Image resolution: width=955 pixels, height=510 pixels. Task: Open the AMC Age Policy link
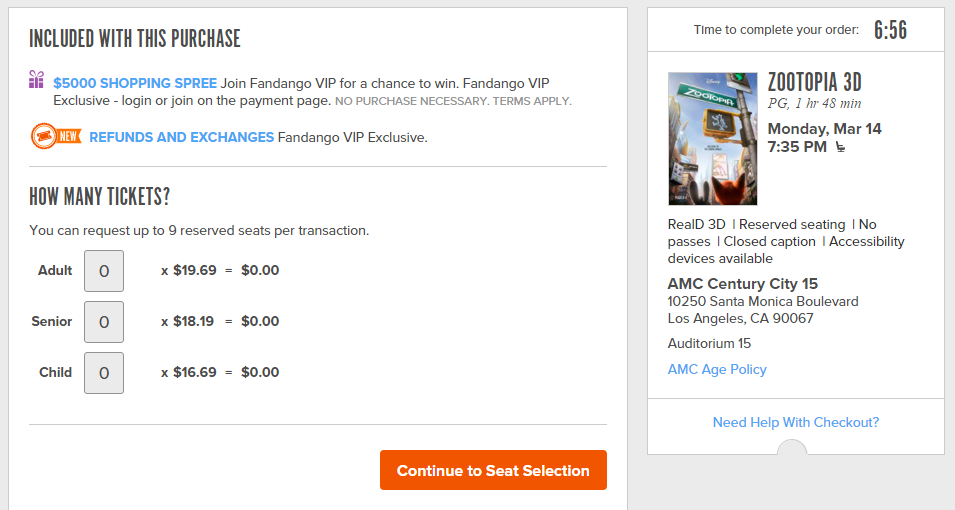(717, 370)
